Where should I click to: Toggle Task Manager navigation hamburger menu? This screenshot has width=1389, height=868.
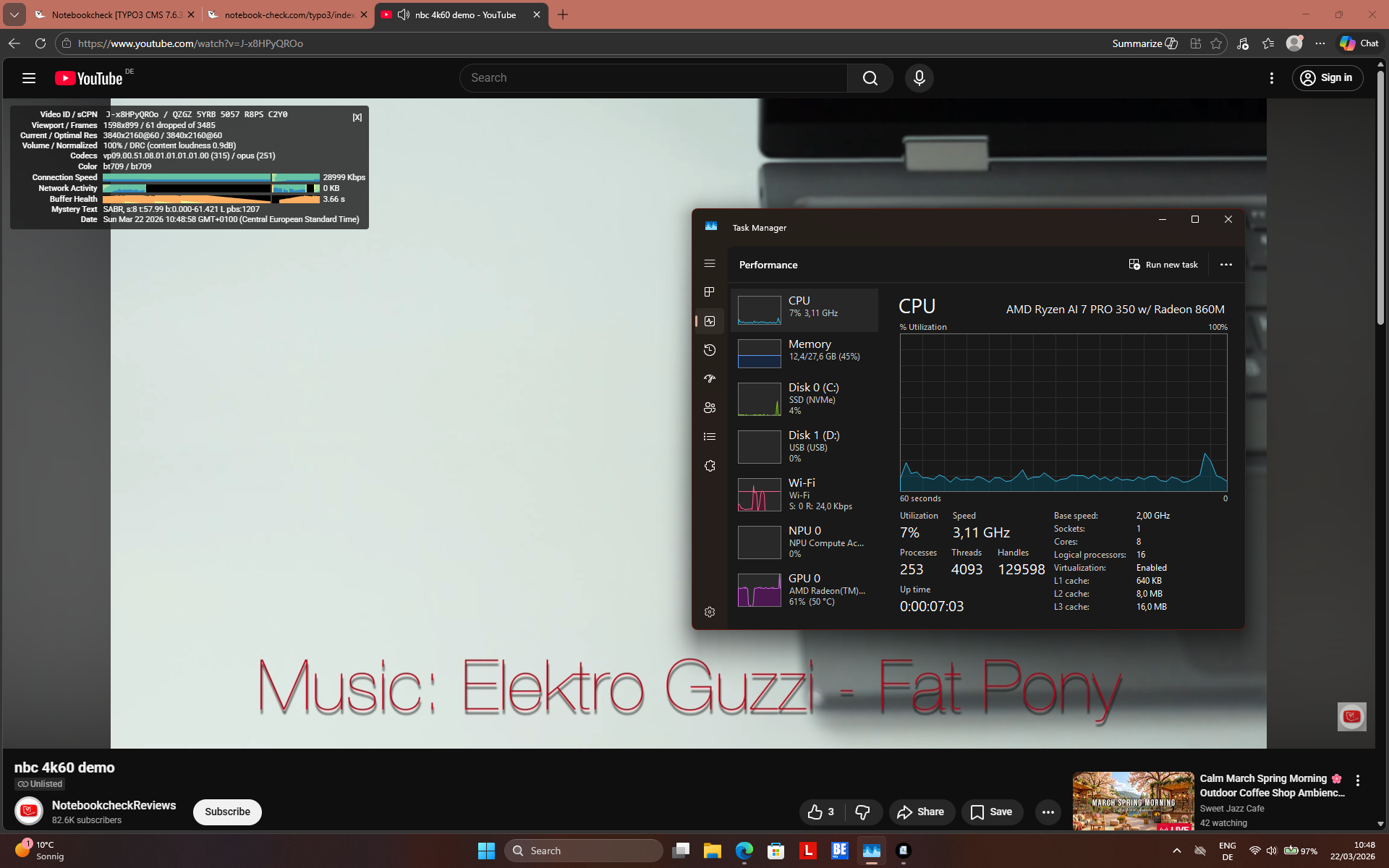click(710, 264)
